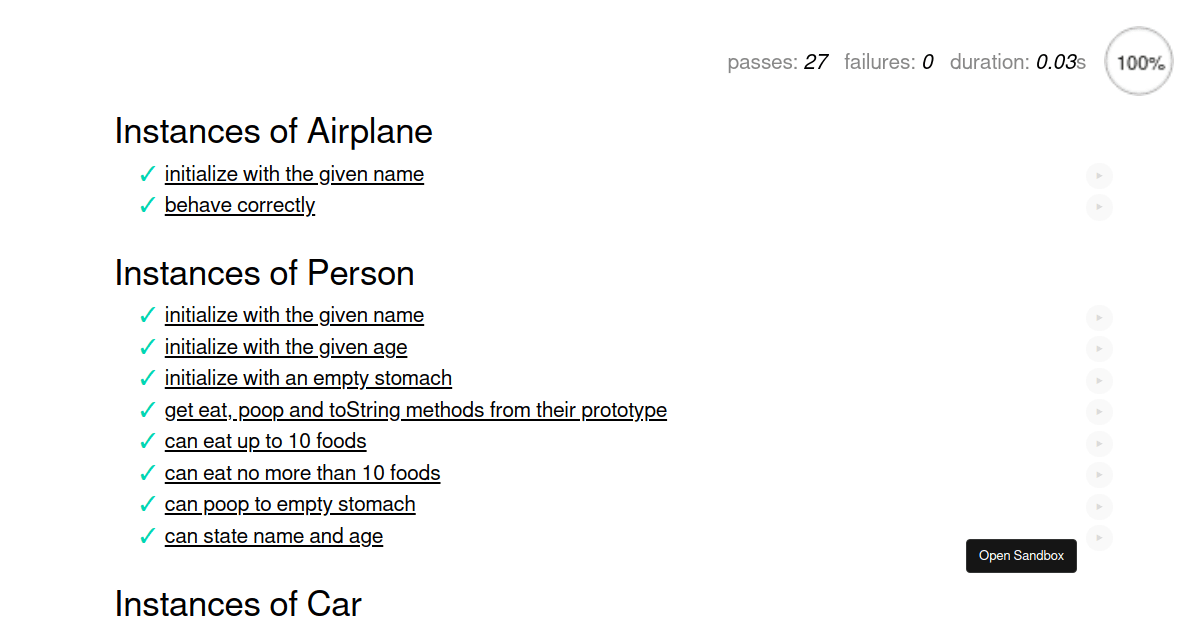
Task: Replay the prototype methods test
Action: 1099,412
